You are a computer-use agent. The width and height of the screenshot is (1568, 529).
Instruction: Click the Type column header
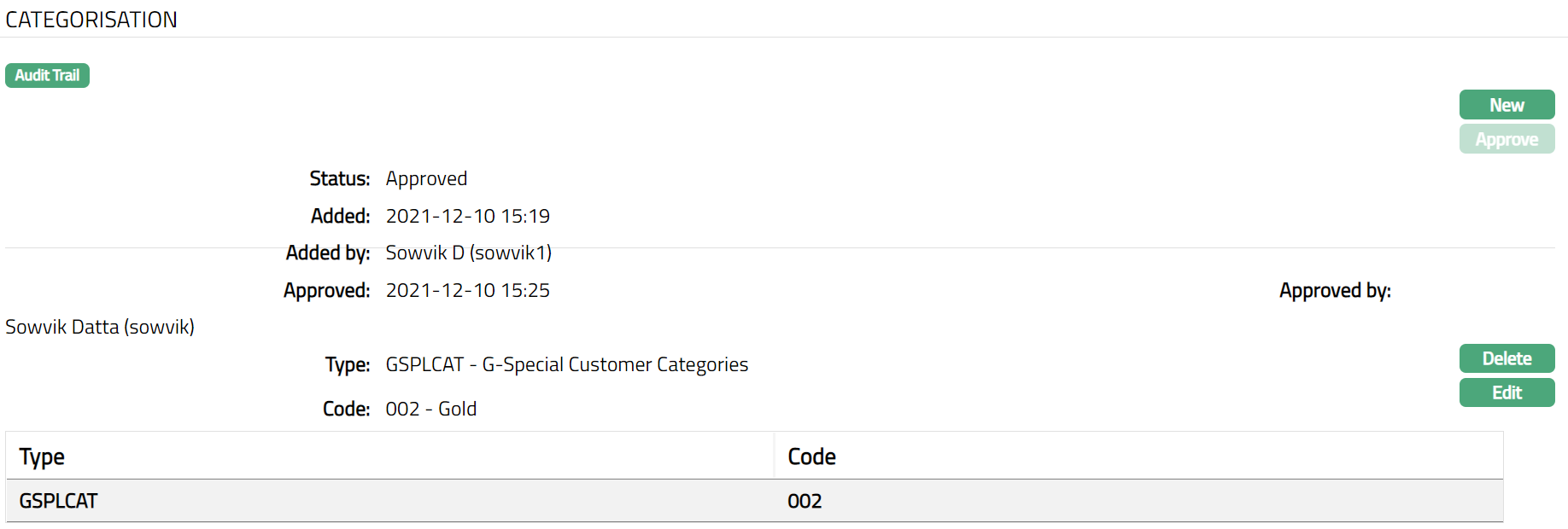tap(42, 456)
